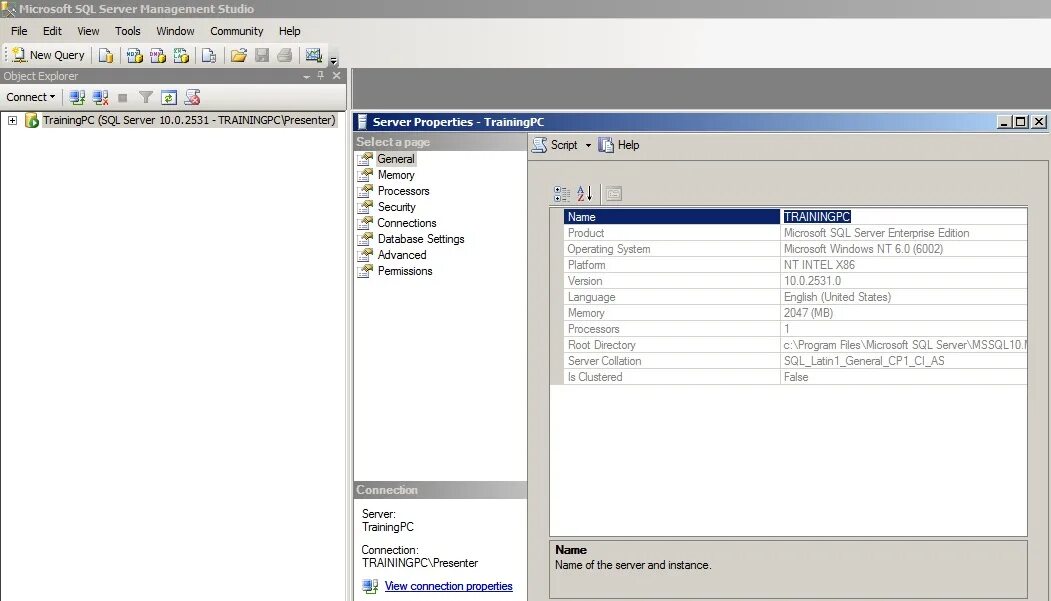The image size is (1051, 601).
Task: Select the Is Clustered property row
Action: pos(796,377)
